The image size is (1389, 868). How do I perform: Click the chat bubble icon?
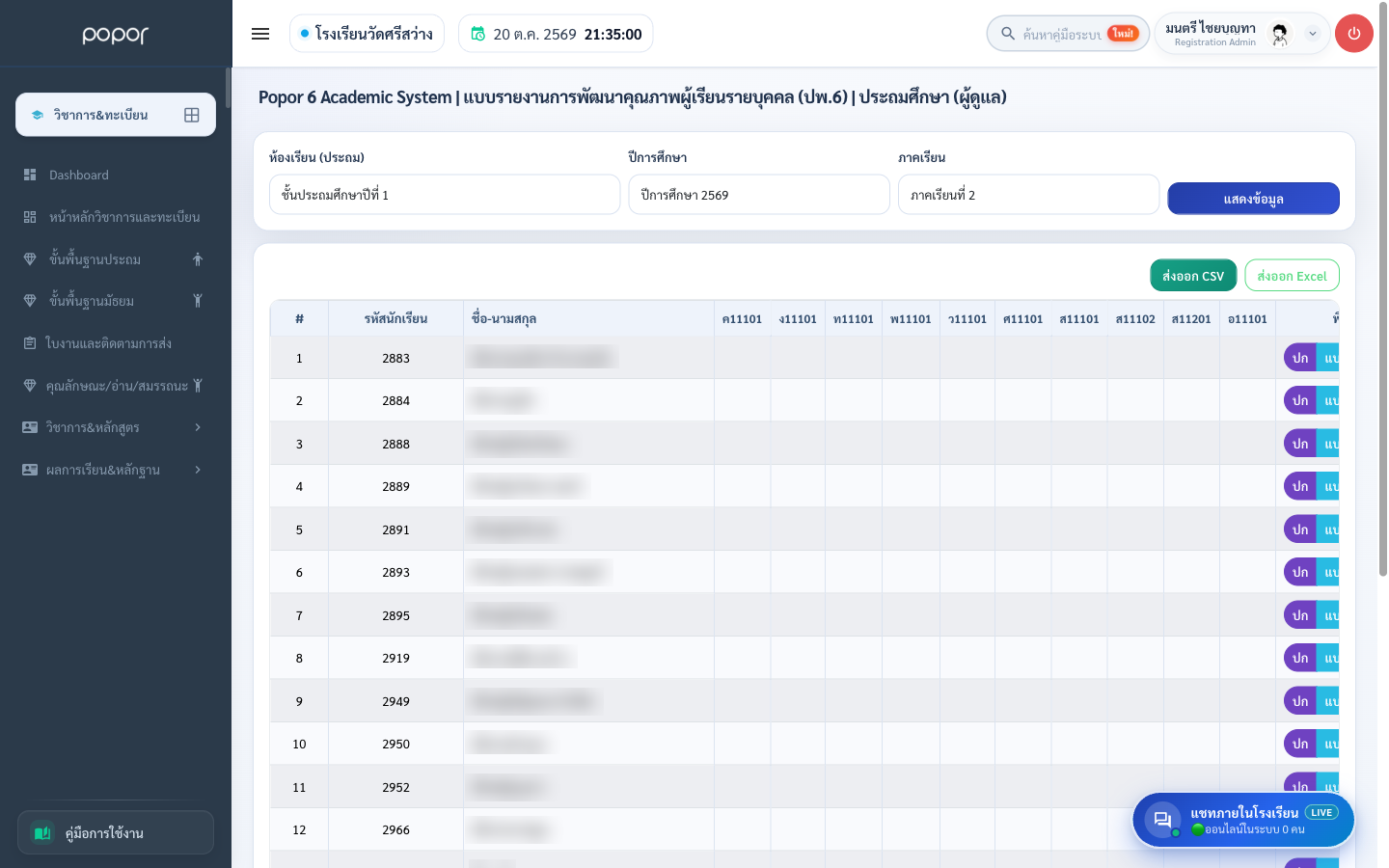pos(1162,820)
